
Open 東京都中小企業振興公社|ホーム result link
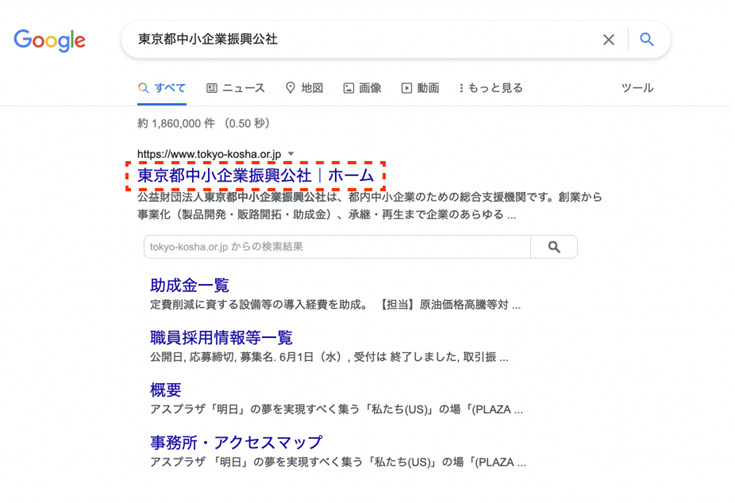click(255, 176)
